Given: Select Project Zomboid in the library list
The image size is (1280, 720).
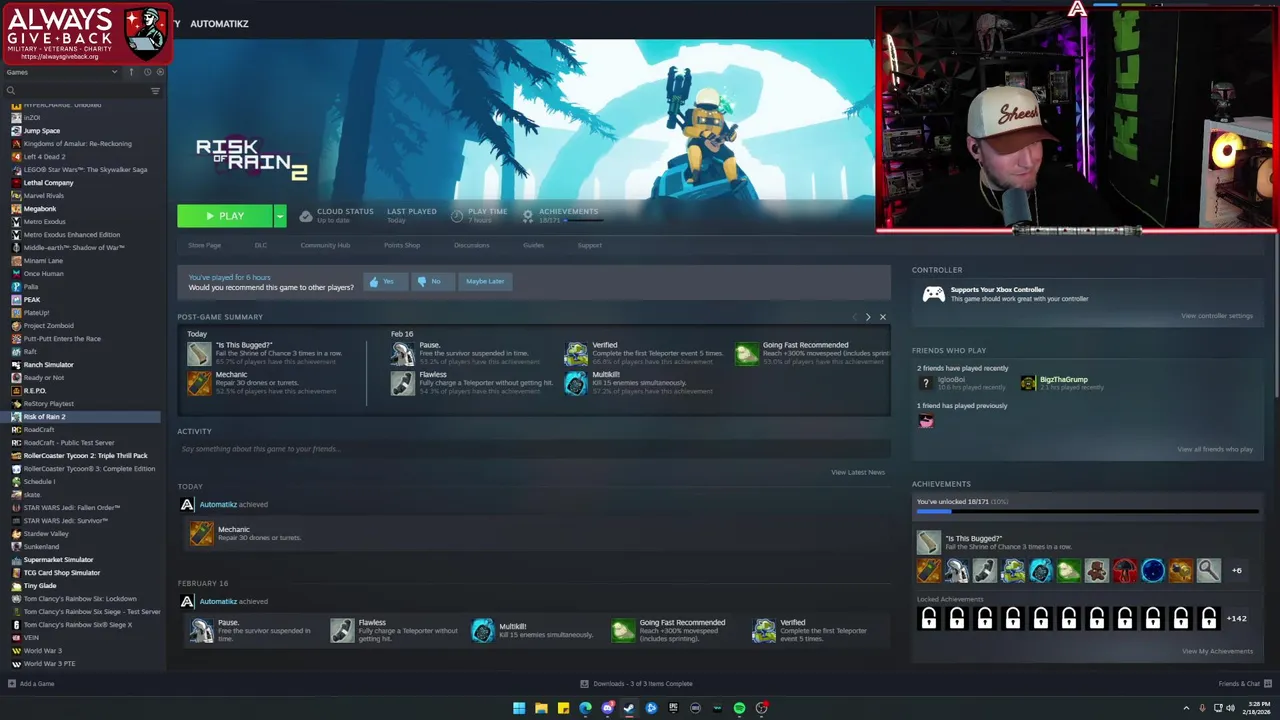Looking at the screenshot, I should (x=48, y=326).
